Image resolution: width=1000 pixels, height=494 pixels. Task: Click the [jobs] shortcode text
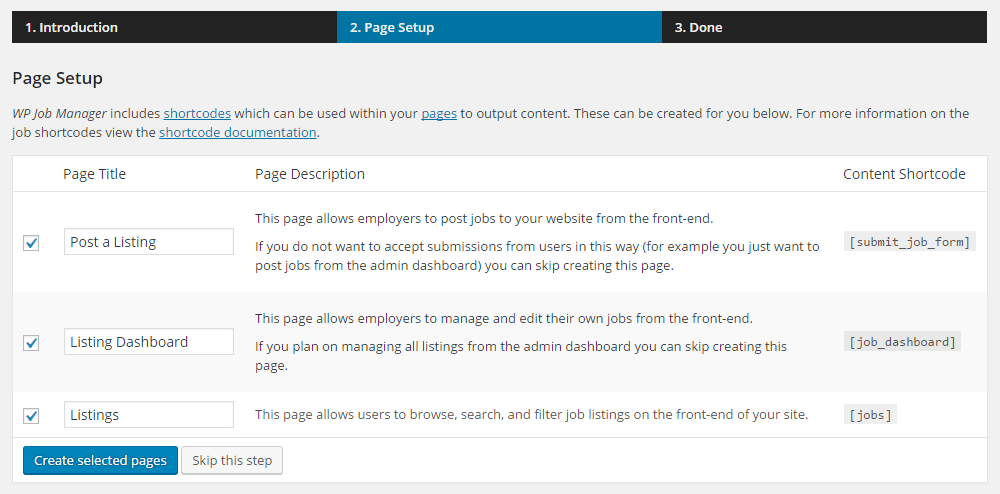(x=870, y=415)
